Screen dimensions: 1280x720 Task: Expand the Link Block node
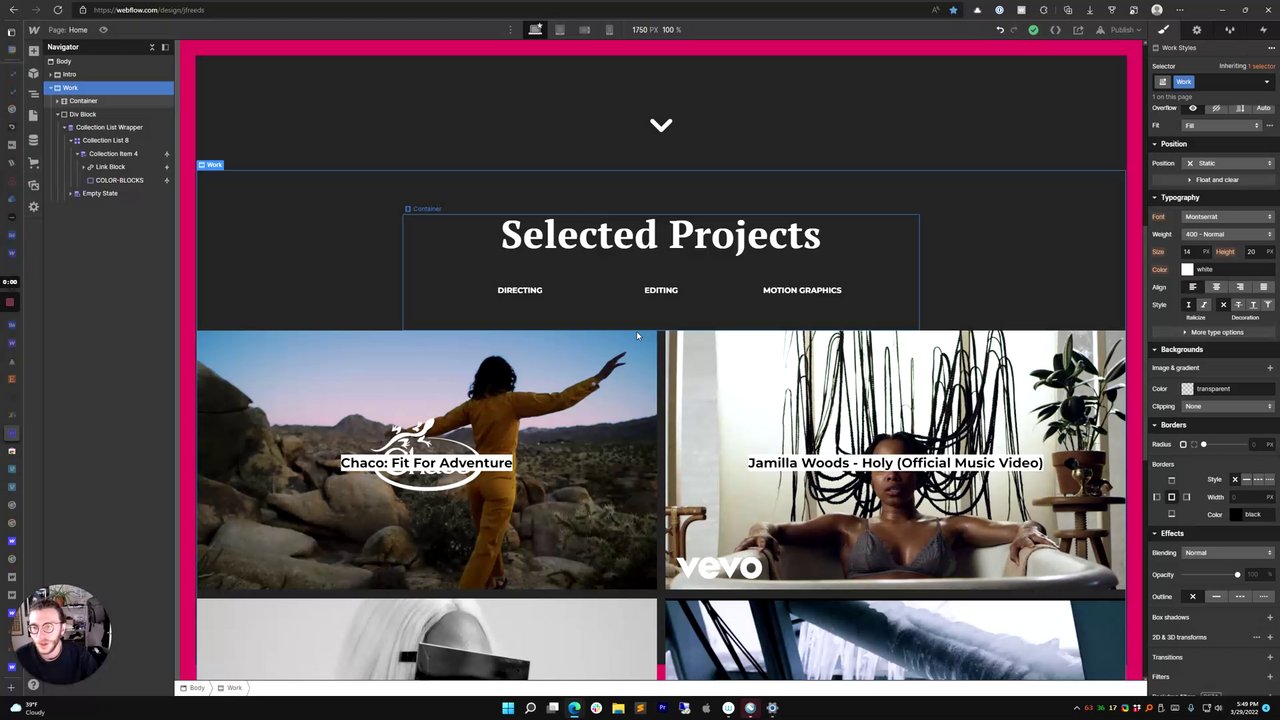tap(84, 167)
